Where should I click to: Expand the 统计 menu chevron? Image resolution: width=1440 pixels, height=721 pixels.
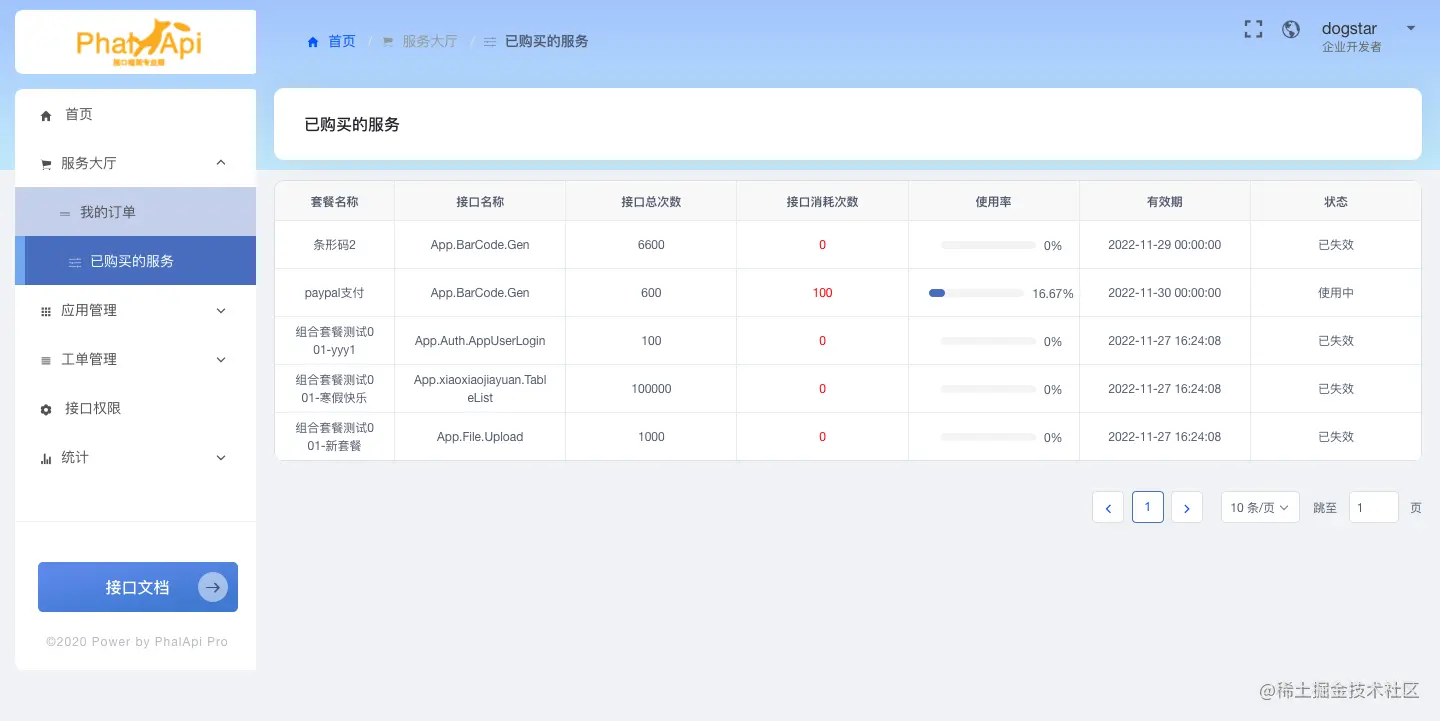[221, 457]
